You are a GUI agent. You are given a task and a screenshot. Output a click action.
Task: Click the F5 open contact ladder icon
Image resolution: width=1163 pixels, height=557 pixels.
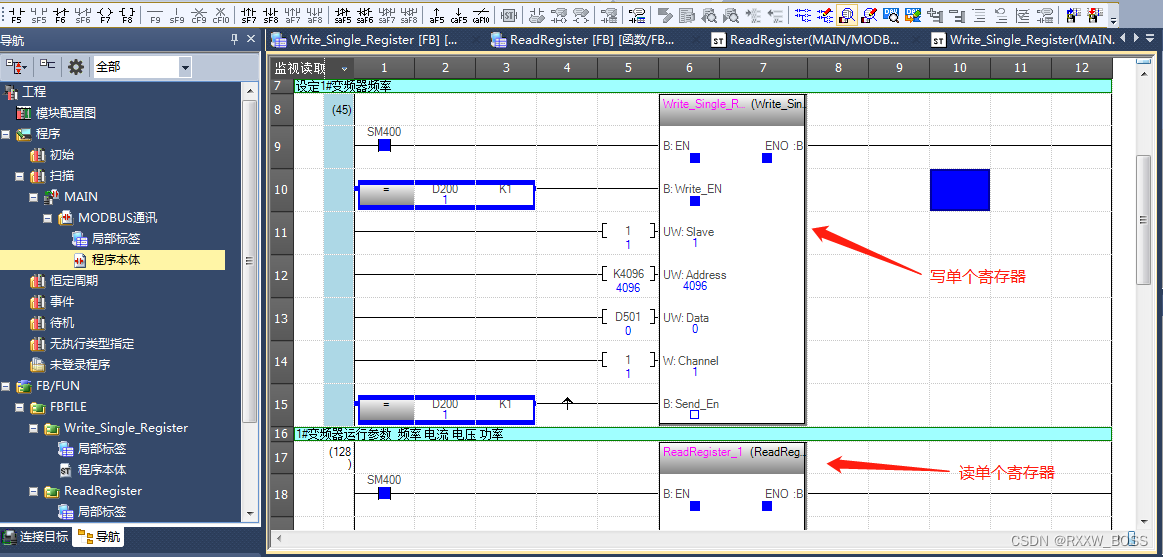[15, 15]
